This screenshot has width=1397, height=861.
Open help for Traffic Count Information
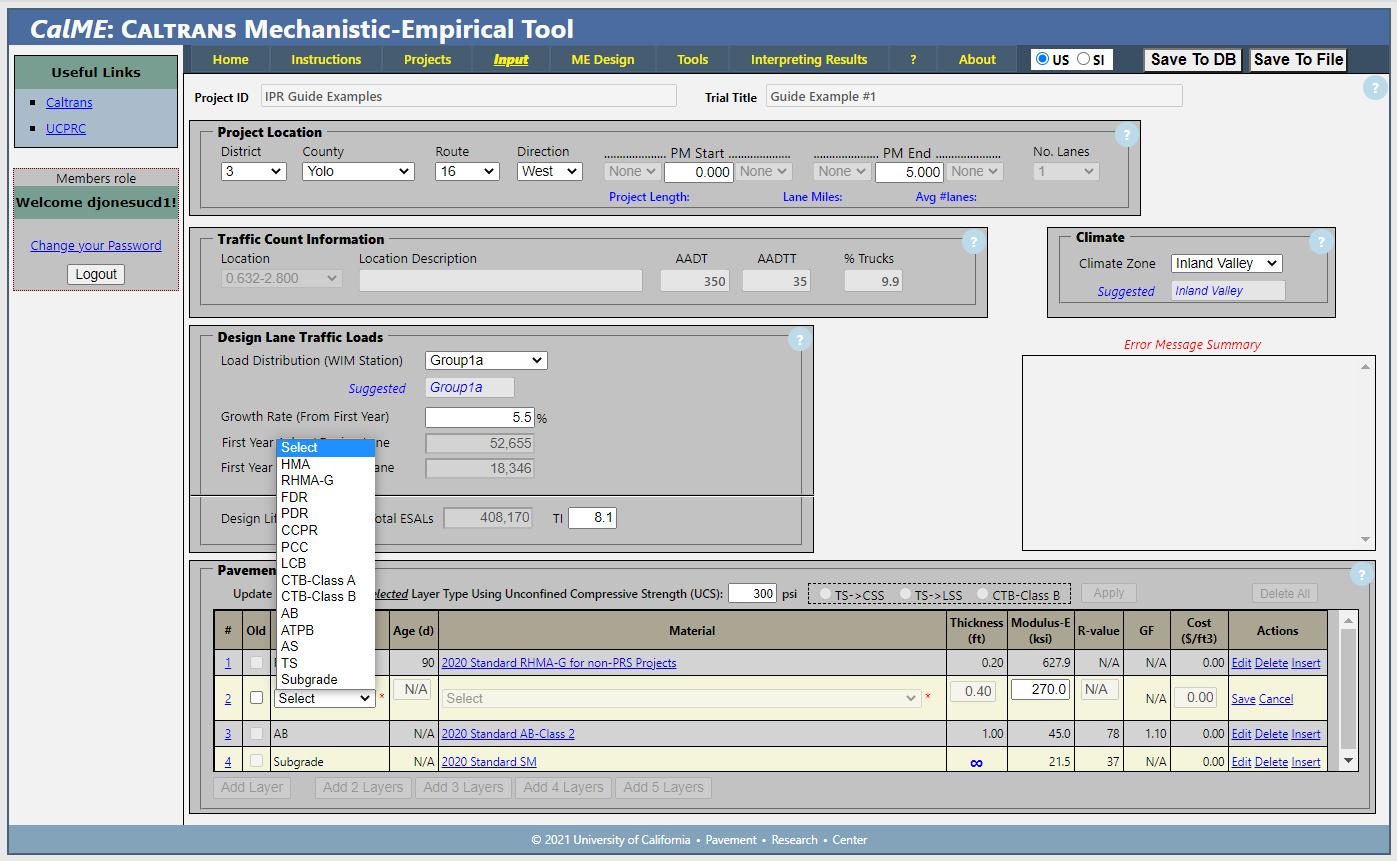pyautogui.click(x=973, y=242)
